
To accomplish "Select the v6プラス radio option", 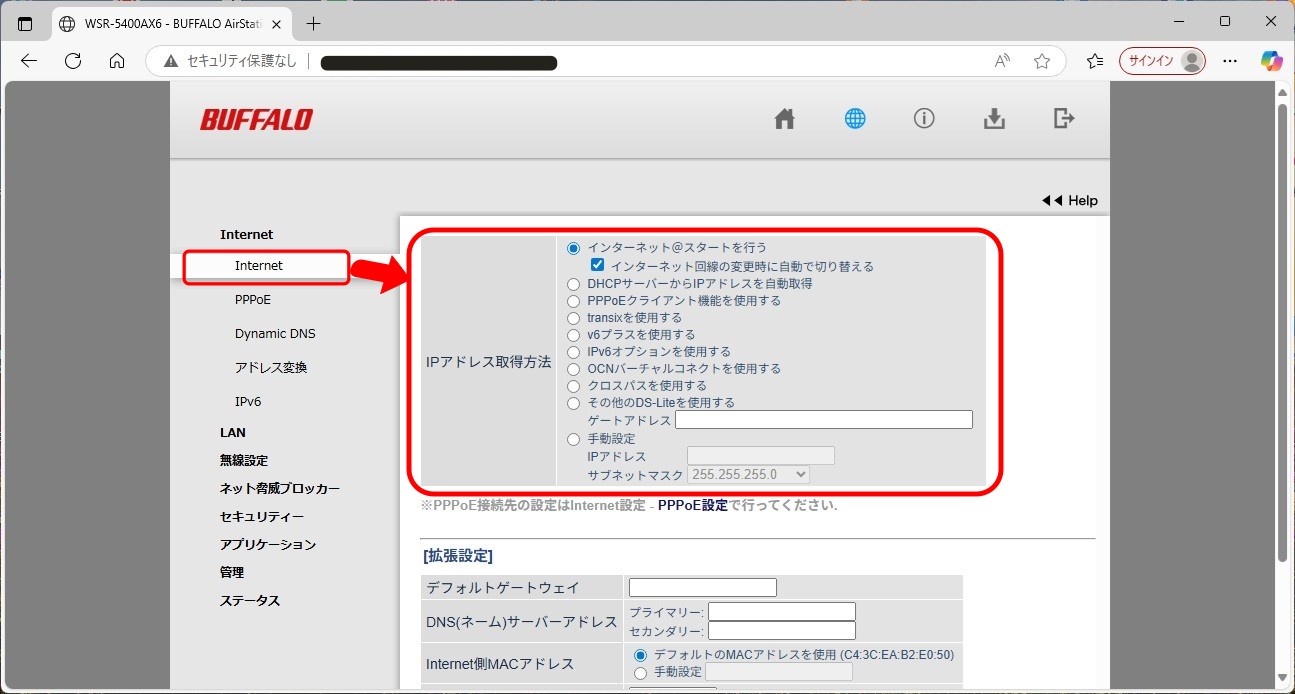I will (573, 335).
